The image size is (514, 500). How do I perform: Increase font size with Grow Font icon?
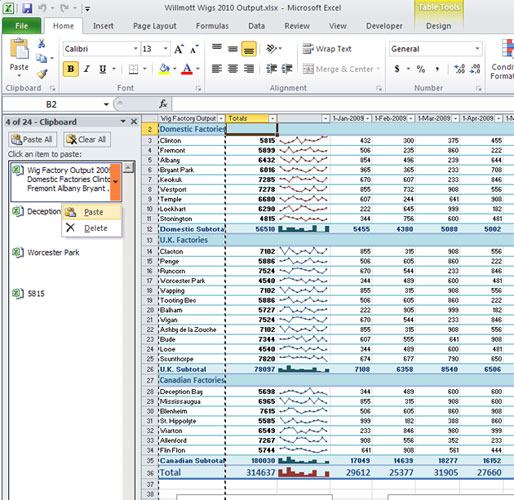[x=179, y=49]
